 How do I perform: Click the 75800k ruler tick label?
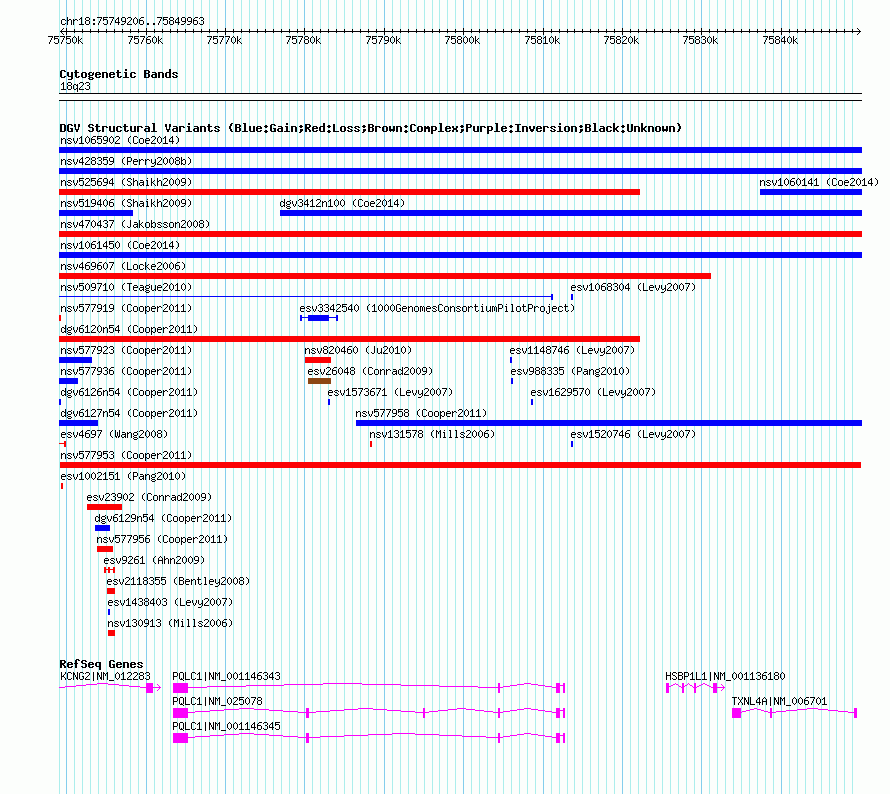[x=462, y=40]
